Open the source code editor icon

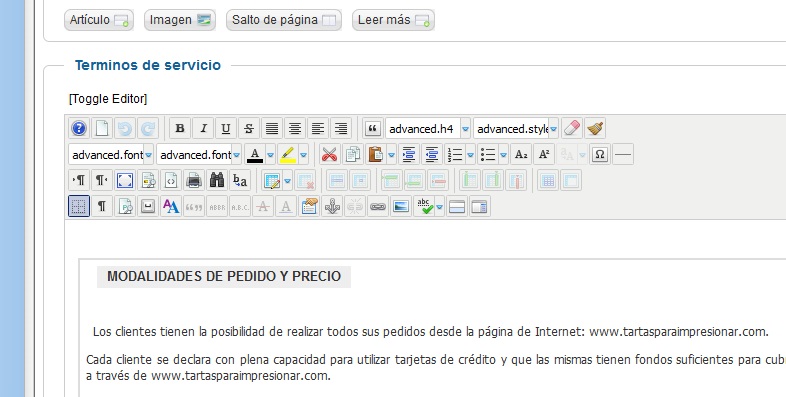coord(171,180)
